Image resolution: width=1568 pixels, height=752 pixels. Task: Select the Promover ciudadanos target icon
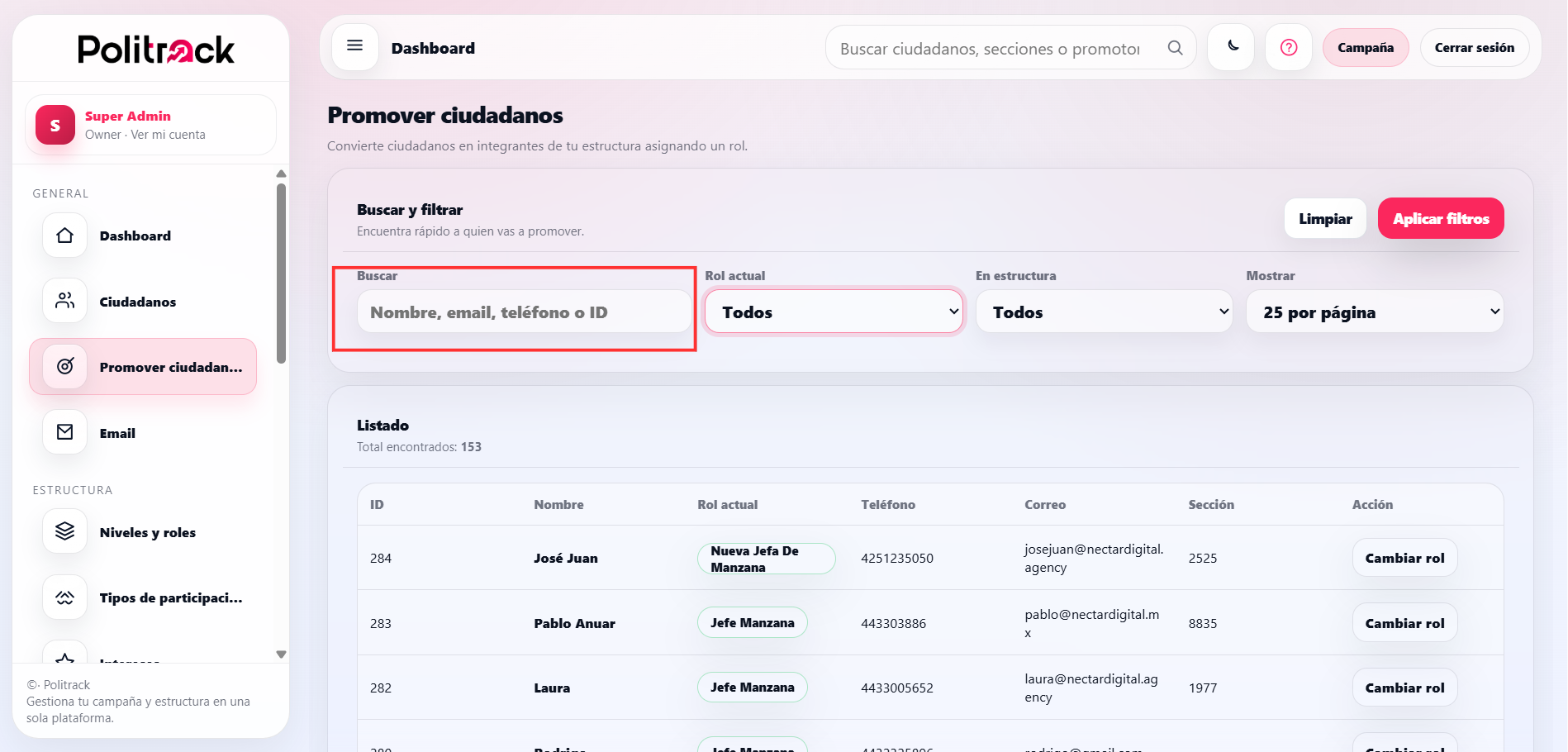(x=64, y=366)
